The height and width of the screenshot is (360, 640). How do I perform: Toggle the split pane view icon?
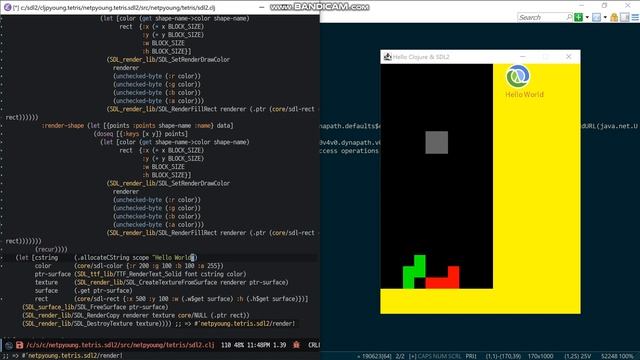tap(624, 17)
